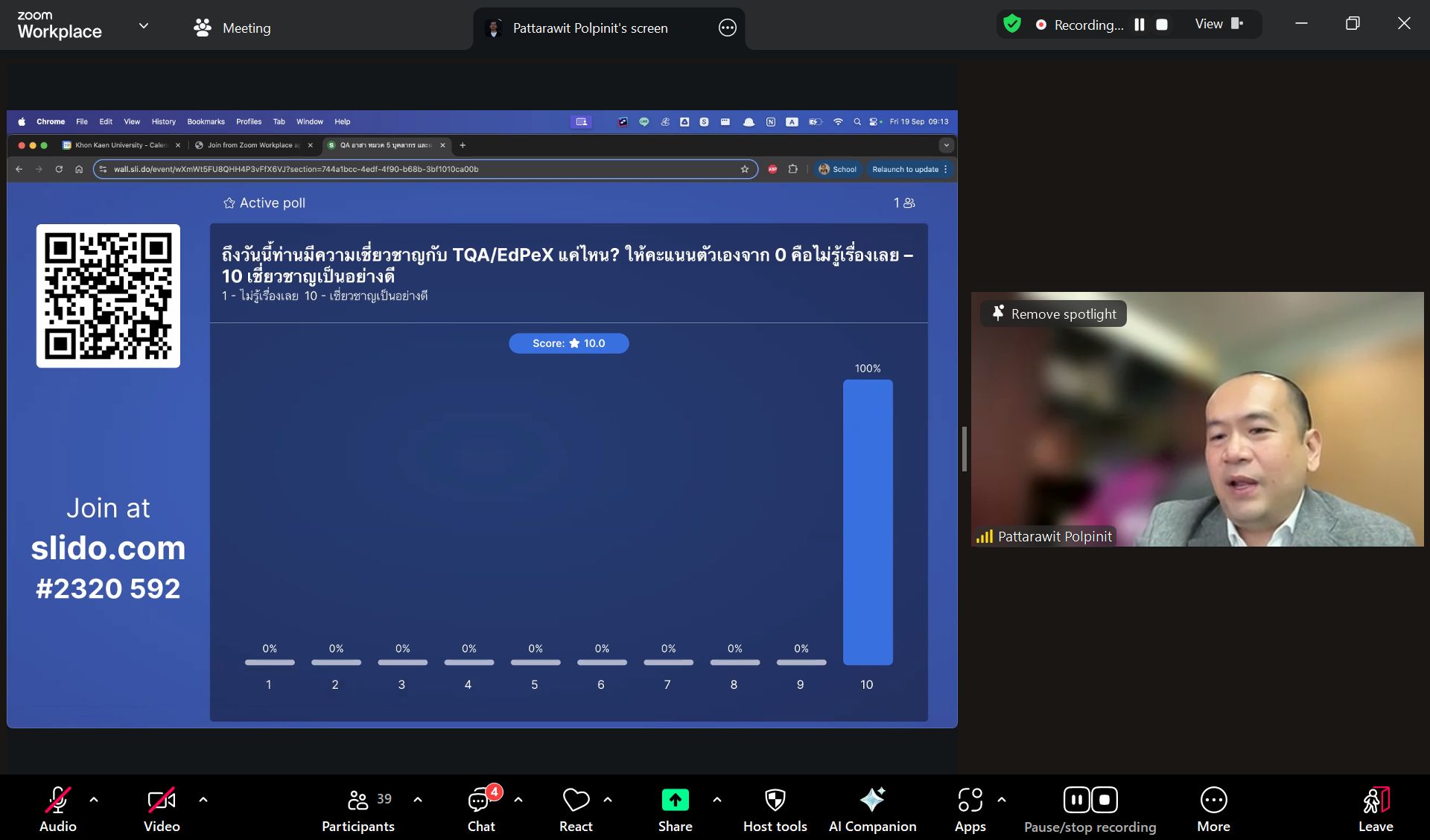Screen dimensions: 1430x840
Task: Expand the Audio options arrow
Action: (94, 800)
